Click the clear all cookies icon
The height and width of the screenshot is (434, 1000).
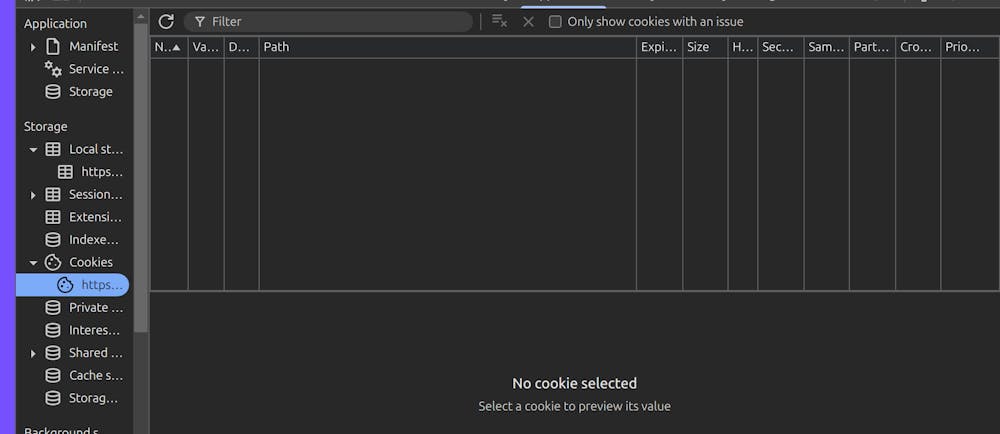pyautogui.click(x=499, y=21)
